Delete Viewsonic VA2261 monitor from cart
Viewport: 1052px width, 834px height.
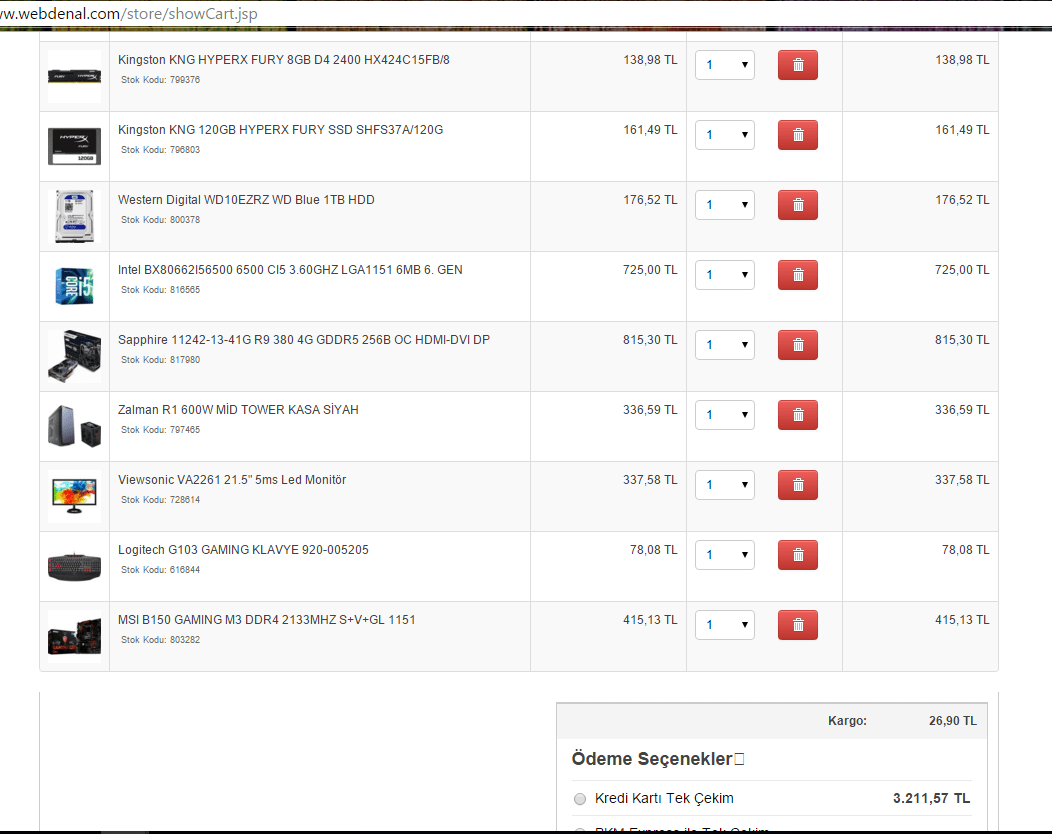point(798,485)
